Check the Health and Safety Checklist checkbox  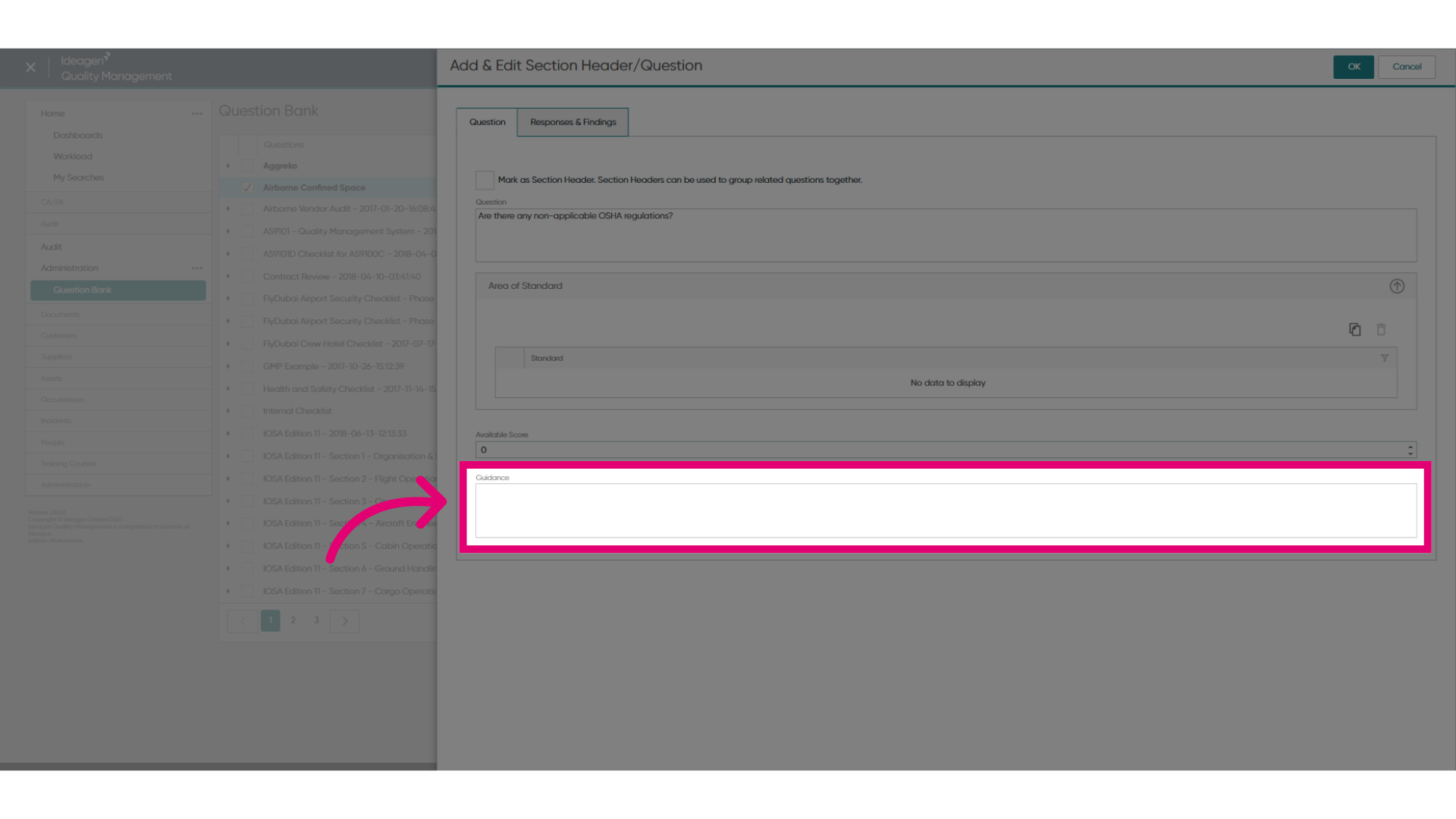[x=247, y=389]
